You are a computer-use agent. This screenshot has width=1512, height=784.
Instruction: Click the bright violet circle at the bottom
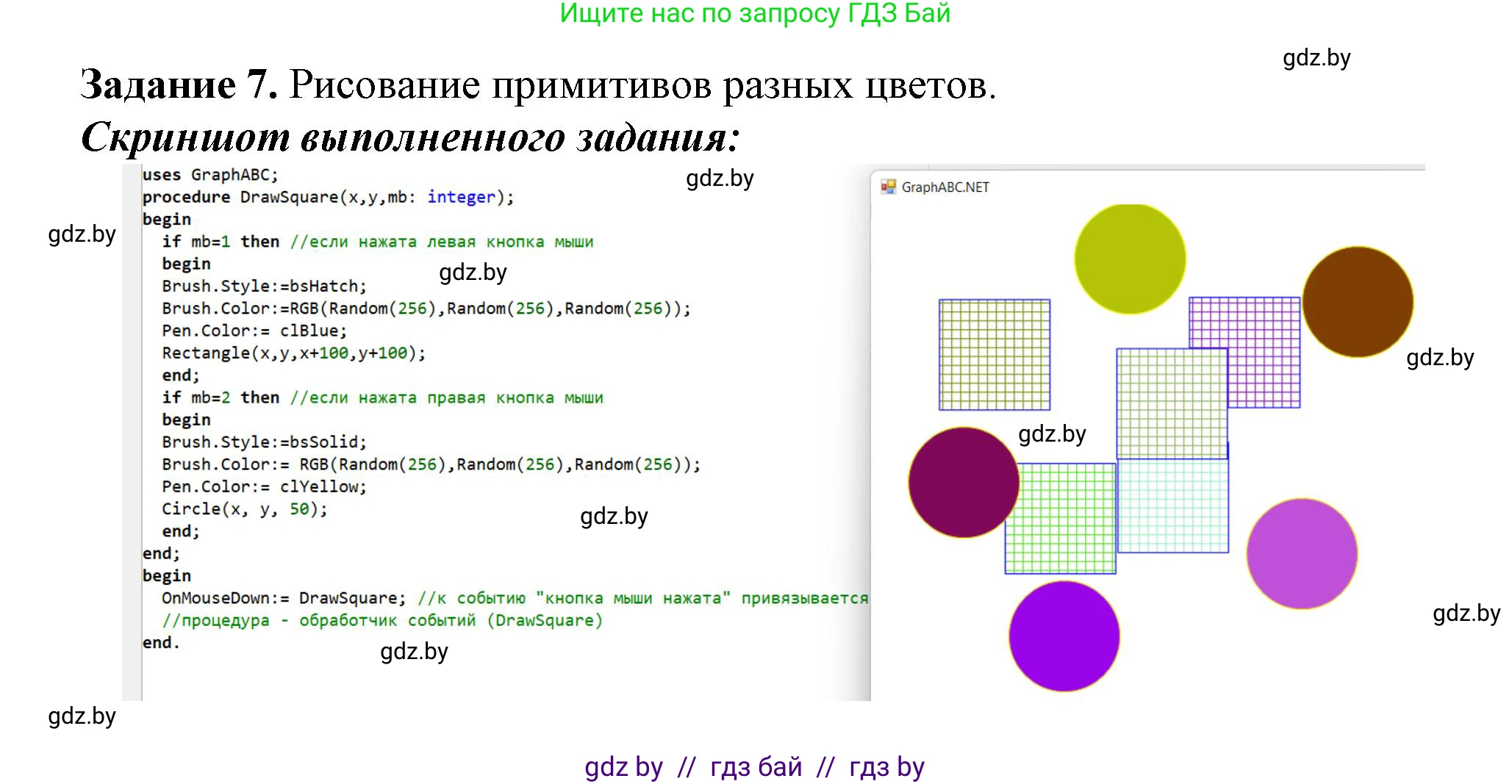coord(1064,636)
